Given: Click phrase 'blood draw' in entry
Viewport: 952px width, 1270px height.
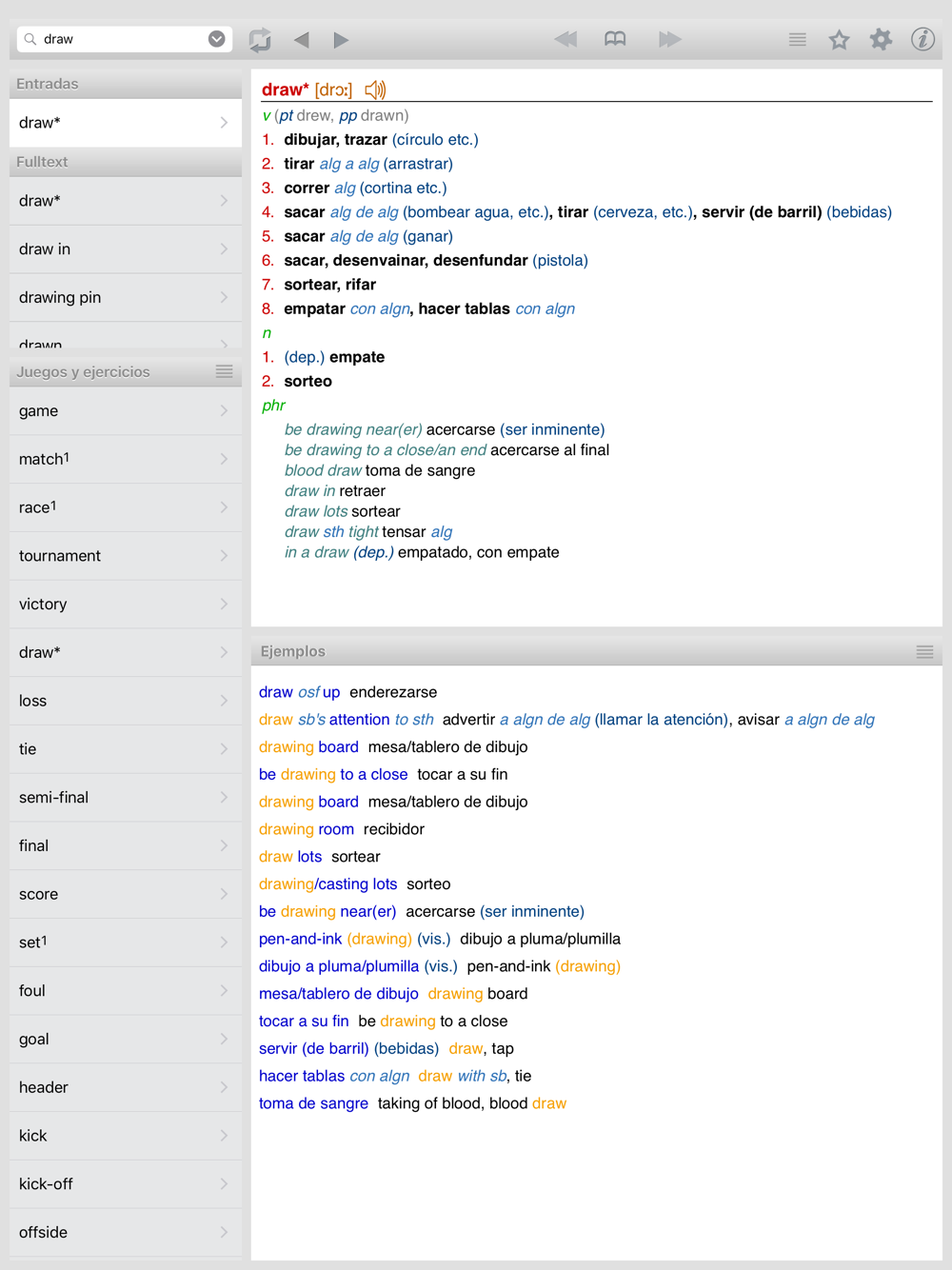Looking at the screenshot, I should [x=323, y=470].
